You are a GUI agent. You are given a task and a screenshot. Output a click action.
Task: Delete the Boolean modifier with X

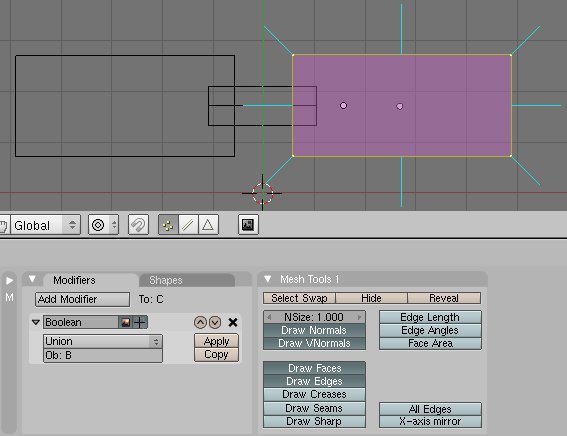233,322
